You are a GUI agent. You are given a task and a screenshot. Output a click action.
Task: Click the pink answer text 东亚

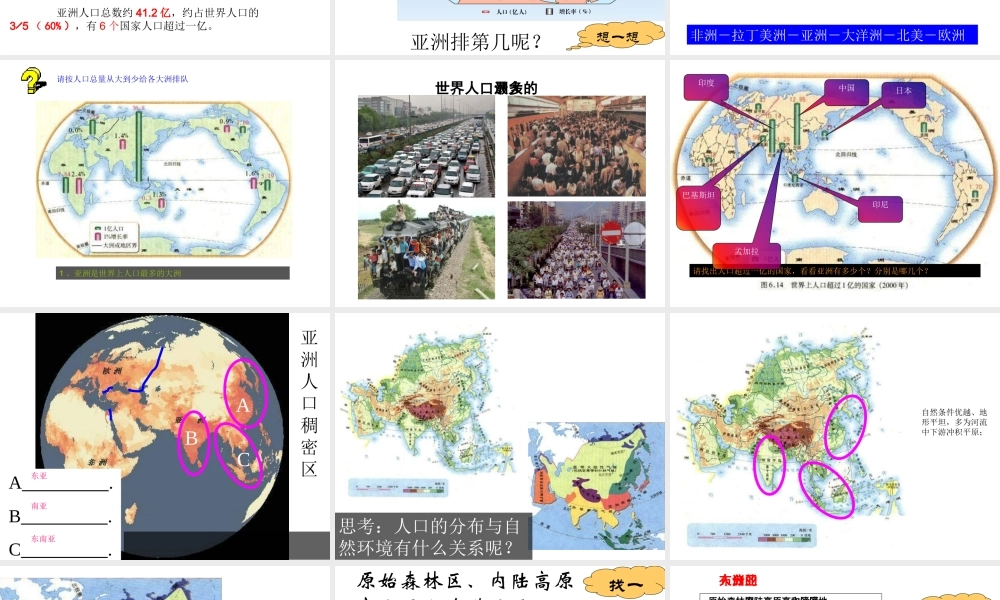tap(39, 476)
